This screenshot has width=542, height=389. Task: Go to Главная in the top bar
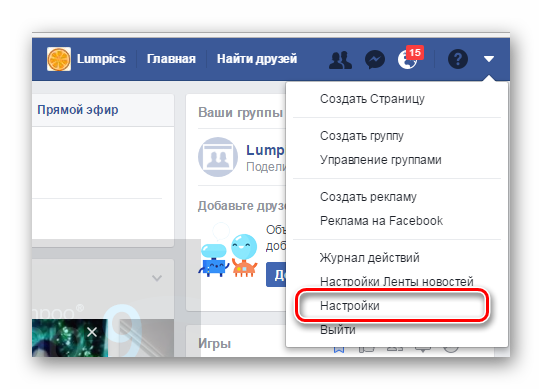pyautogui.click(x=171, y=59)
